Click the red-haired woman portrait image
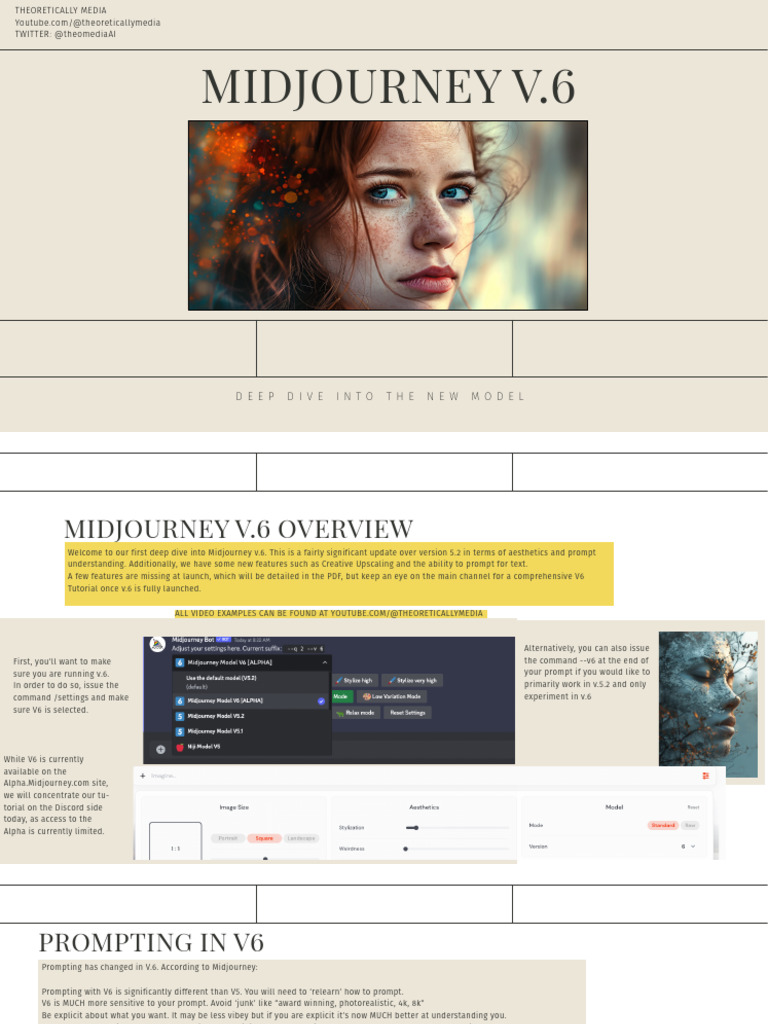This screenshot has width=768, height=1024. (x=388, y=215)
